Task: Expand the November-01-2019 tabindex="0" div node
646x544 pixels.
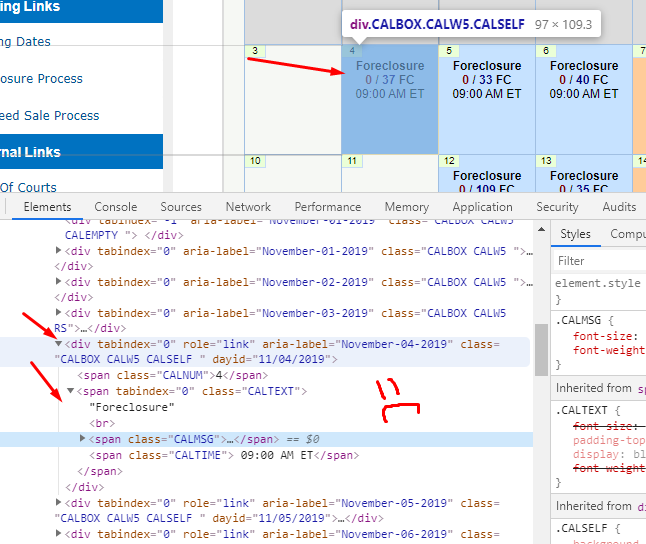Action: pos(58,250)
